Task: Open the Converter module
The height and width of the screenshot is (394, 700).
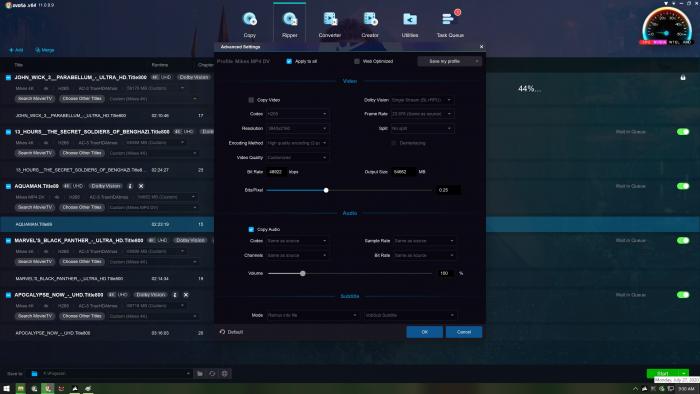Action: 330,24
